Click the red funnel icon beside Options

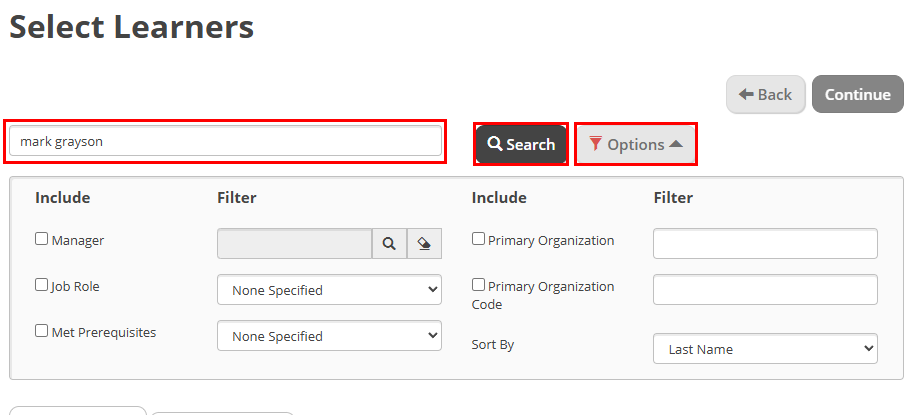point(596,144)
